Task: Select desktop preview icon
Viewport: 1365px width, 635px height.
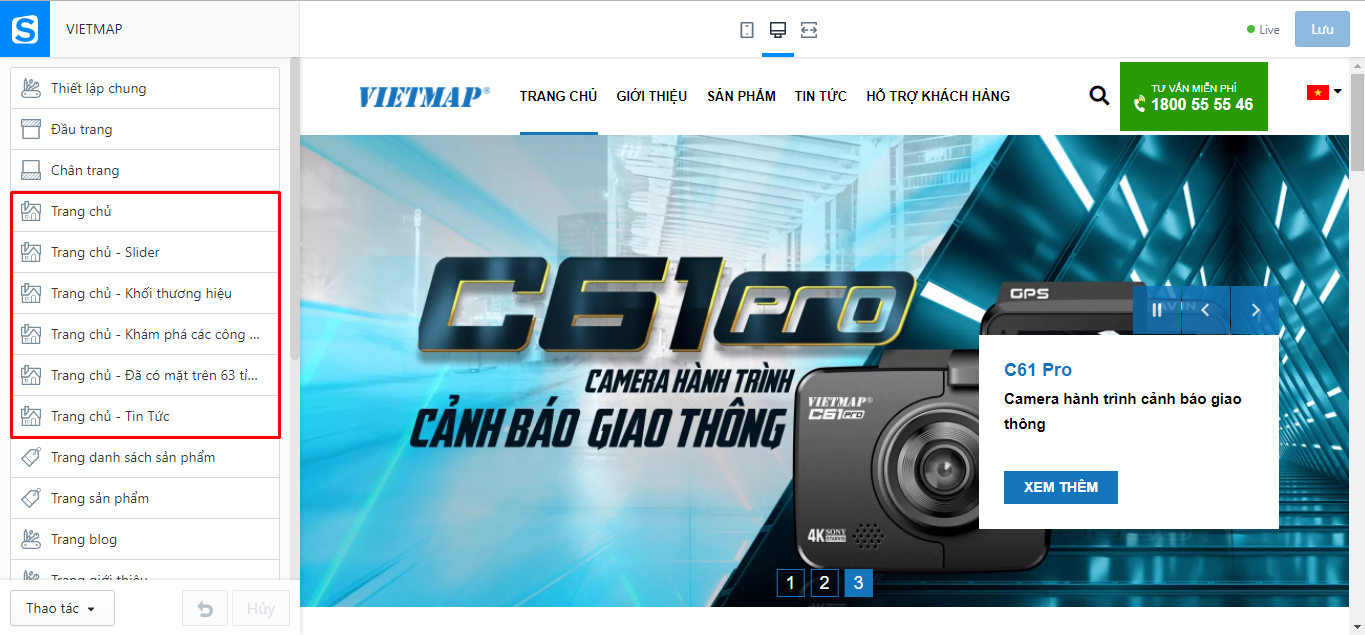Action: pyautogui.click(x=777, y=30)
